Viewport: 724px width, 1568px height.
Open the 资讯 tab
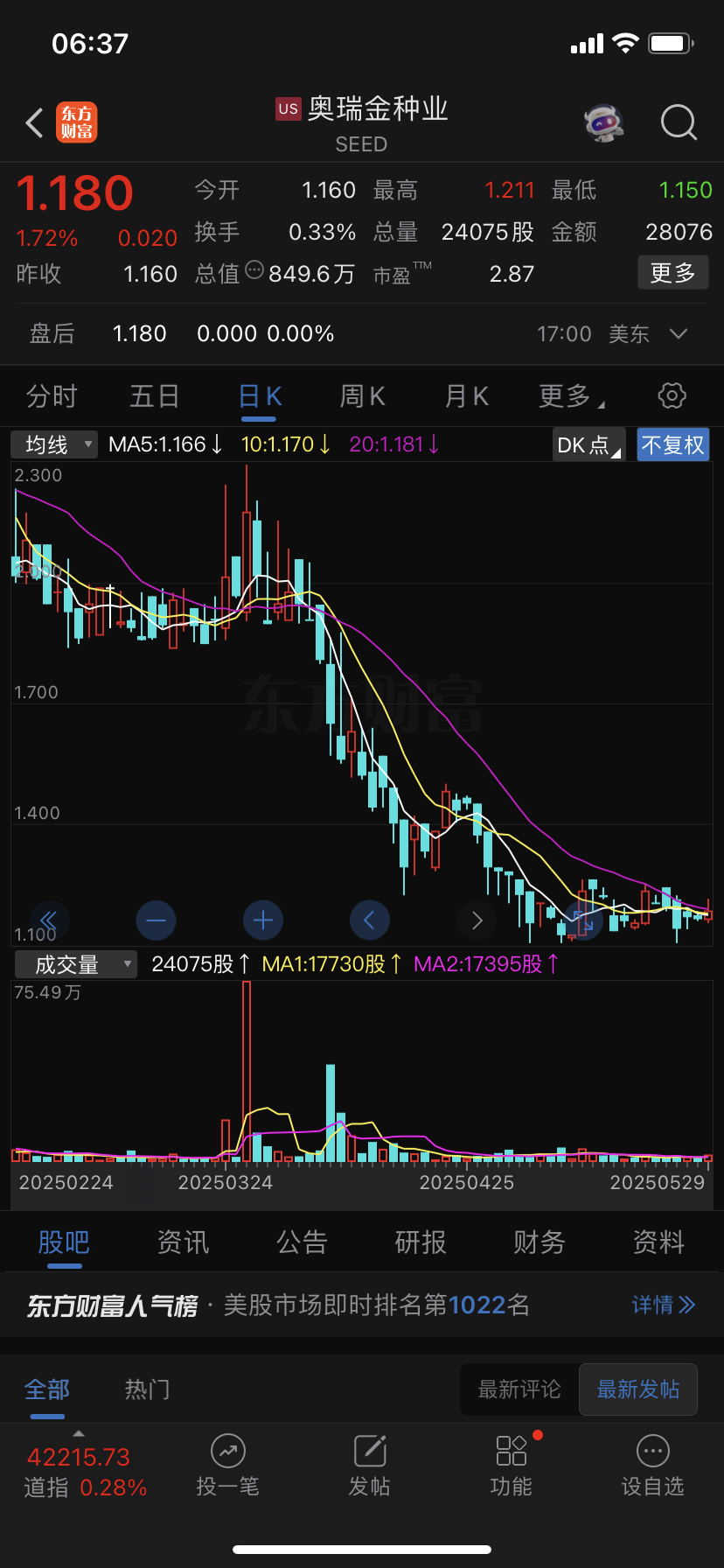click(183, 1242)
